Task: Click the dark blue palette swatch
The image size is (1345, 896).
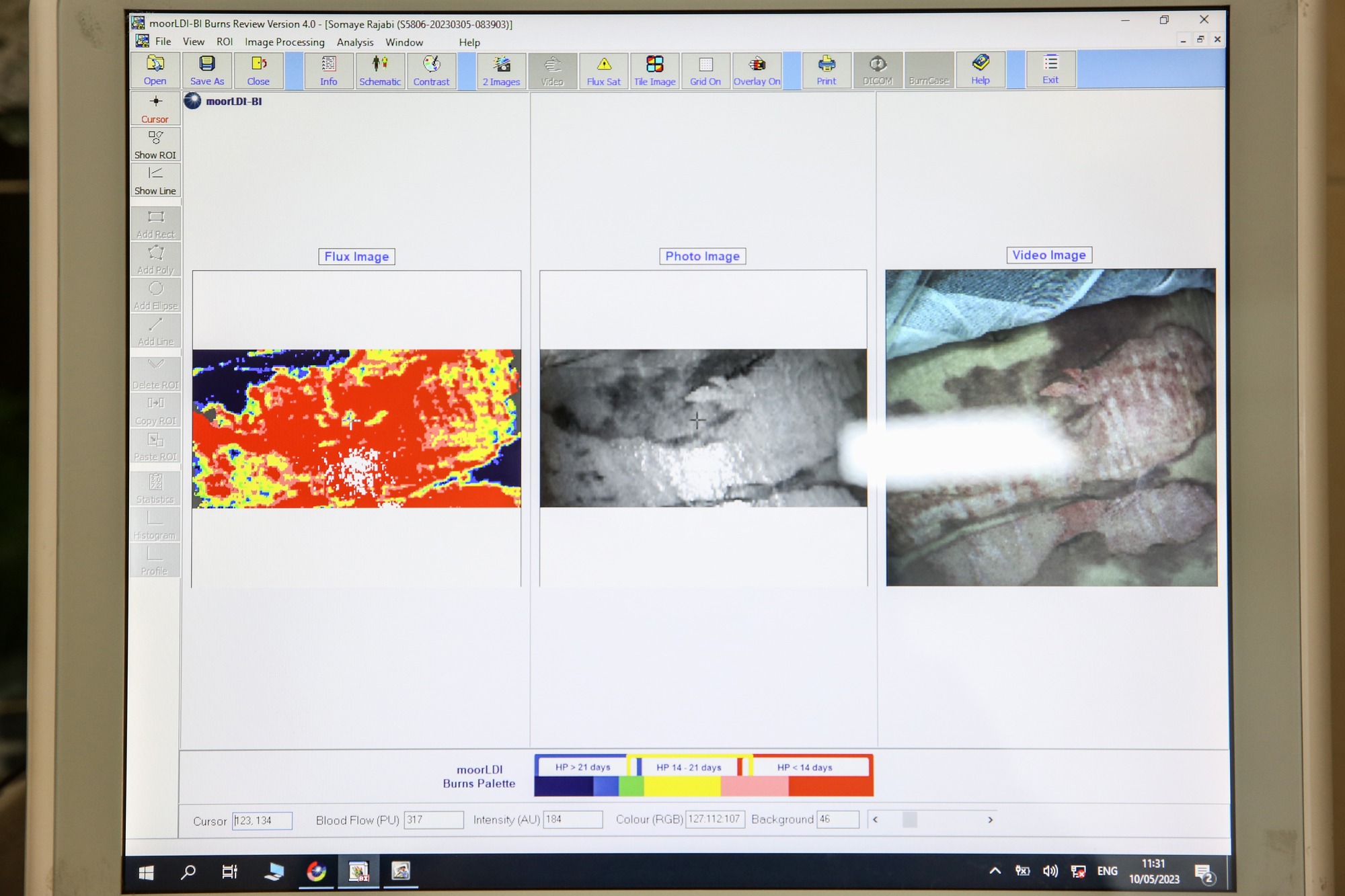Action: point(564,786)
